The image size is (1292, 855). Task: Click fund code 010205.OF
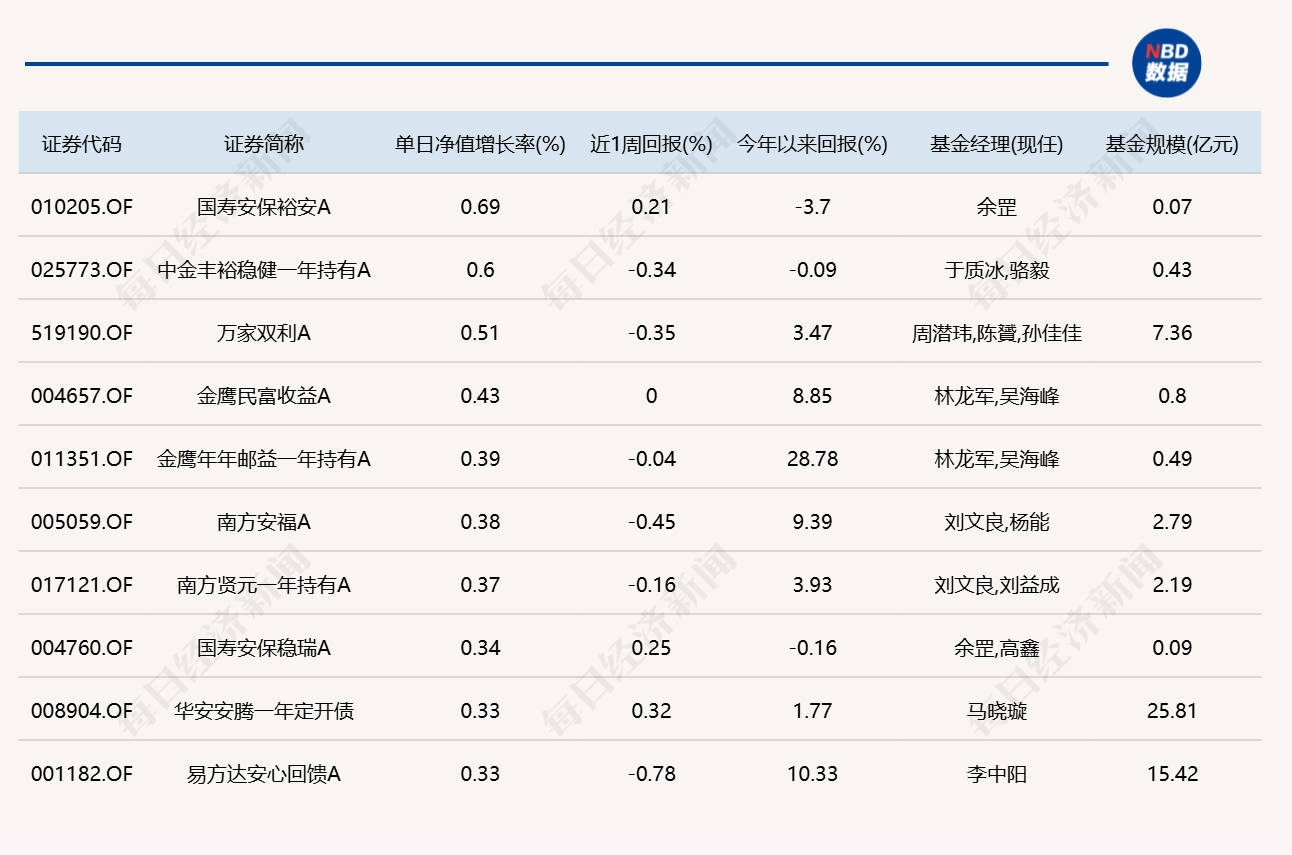click(82, 207)
